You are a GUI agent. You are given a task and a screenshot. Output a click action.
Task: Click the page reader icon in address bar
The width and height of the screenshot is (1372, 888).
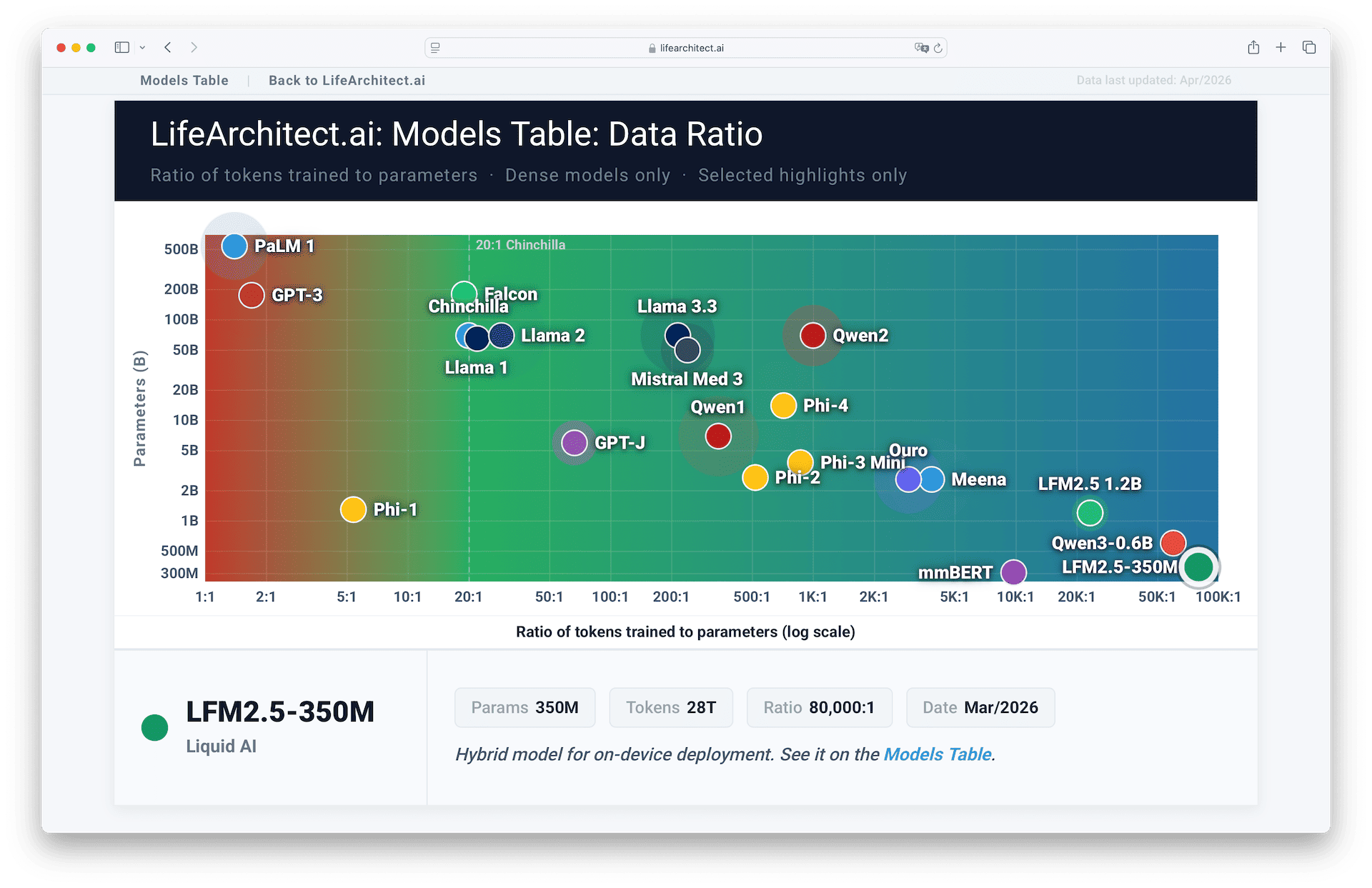435,48
